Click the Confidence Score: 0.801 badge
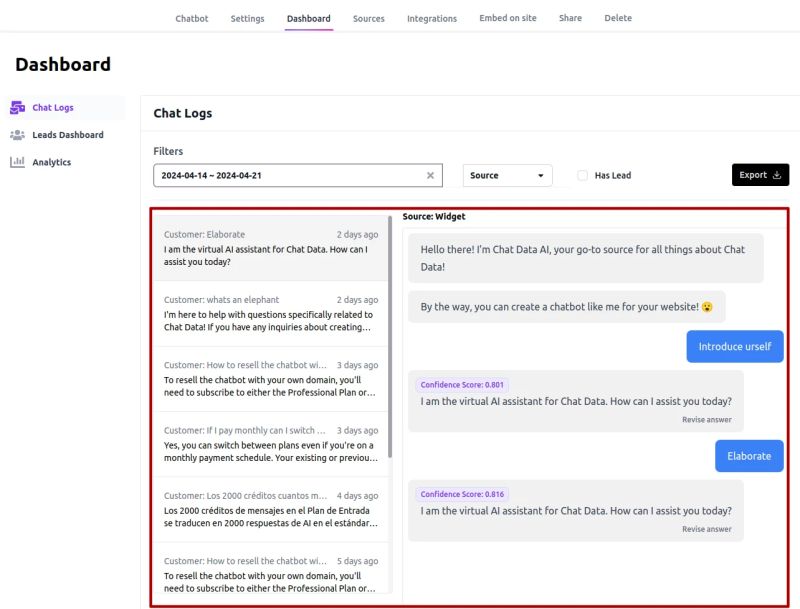 (x=462, y=385)
